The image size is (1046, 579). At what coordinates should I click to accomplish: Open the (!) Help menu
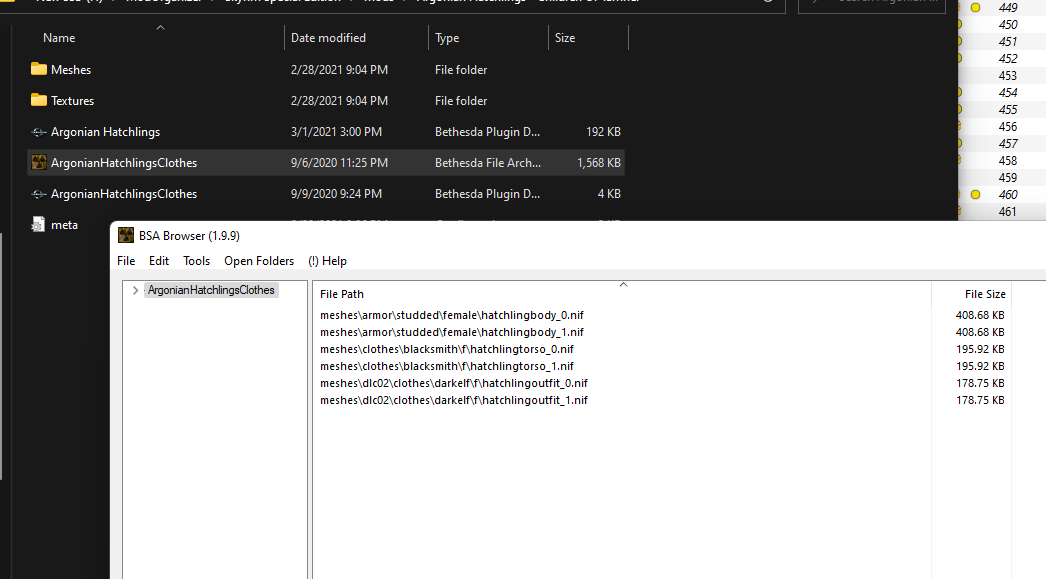click(x=328, y=261)
